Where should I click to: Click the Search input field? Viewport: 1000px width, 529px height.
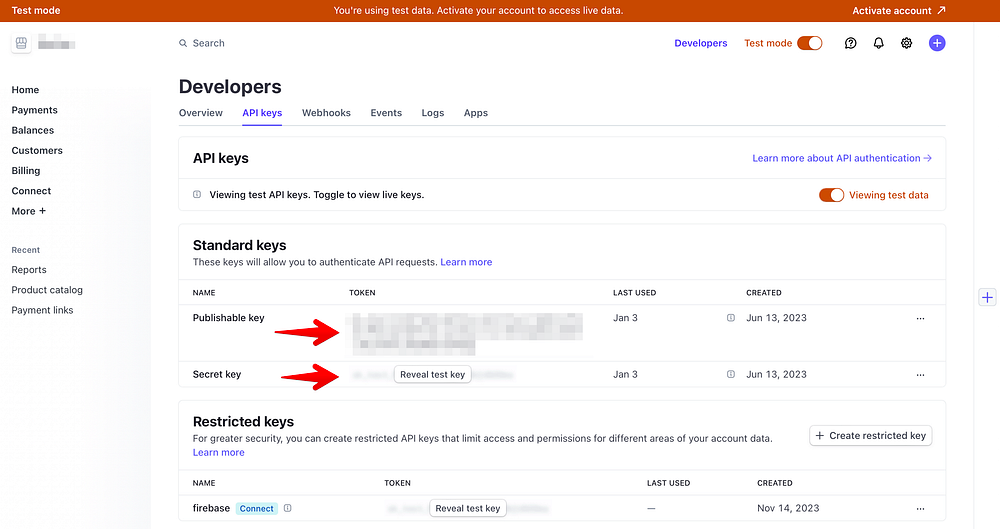click(209, 43)
